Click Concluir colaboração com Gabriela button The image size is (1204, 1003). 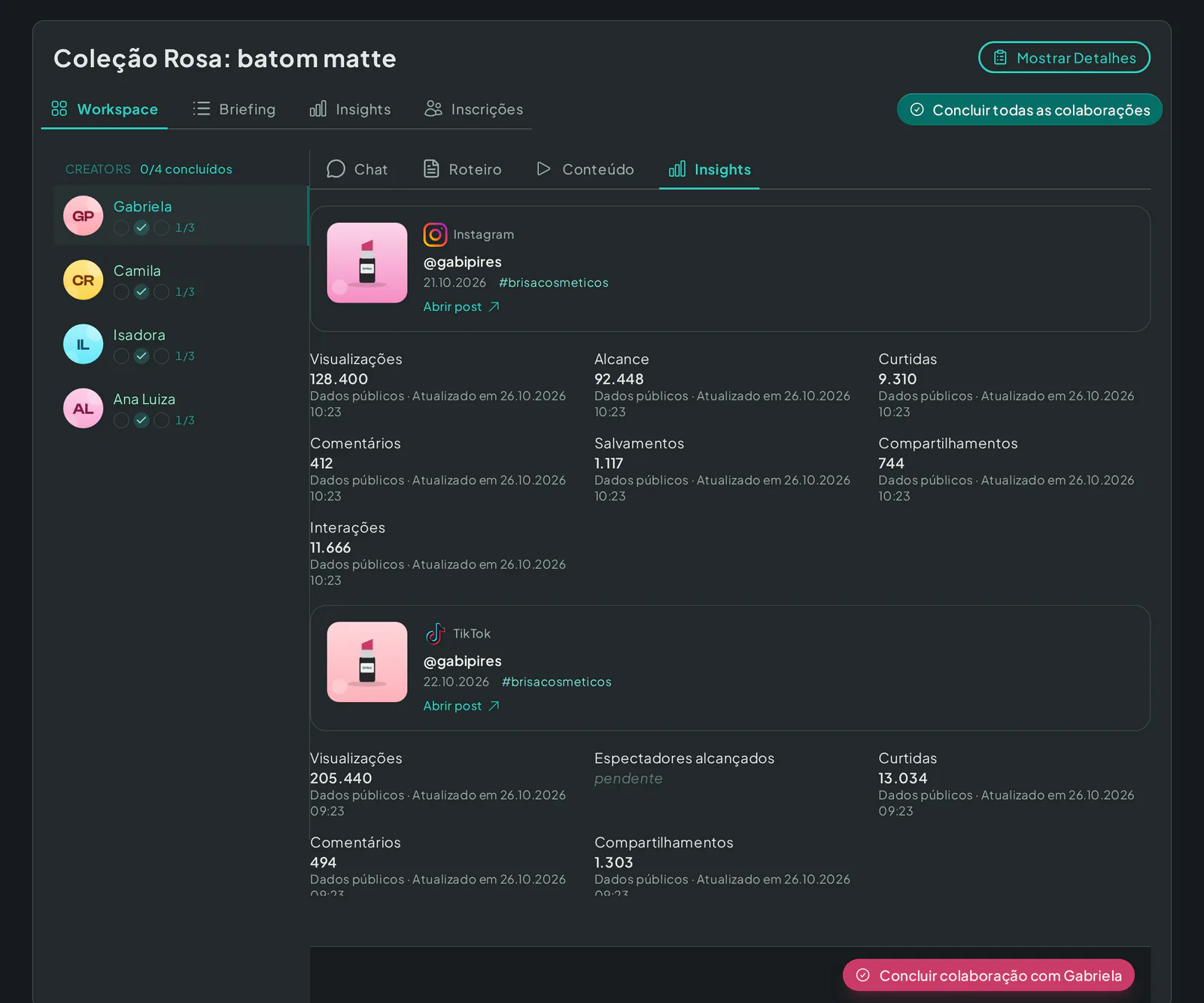pos(989,975)
